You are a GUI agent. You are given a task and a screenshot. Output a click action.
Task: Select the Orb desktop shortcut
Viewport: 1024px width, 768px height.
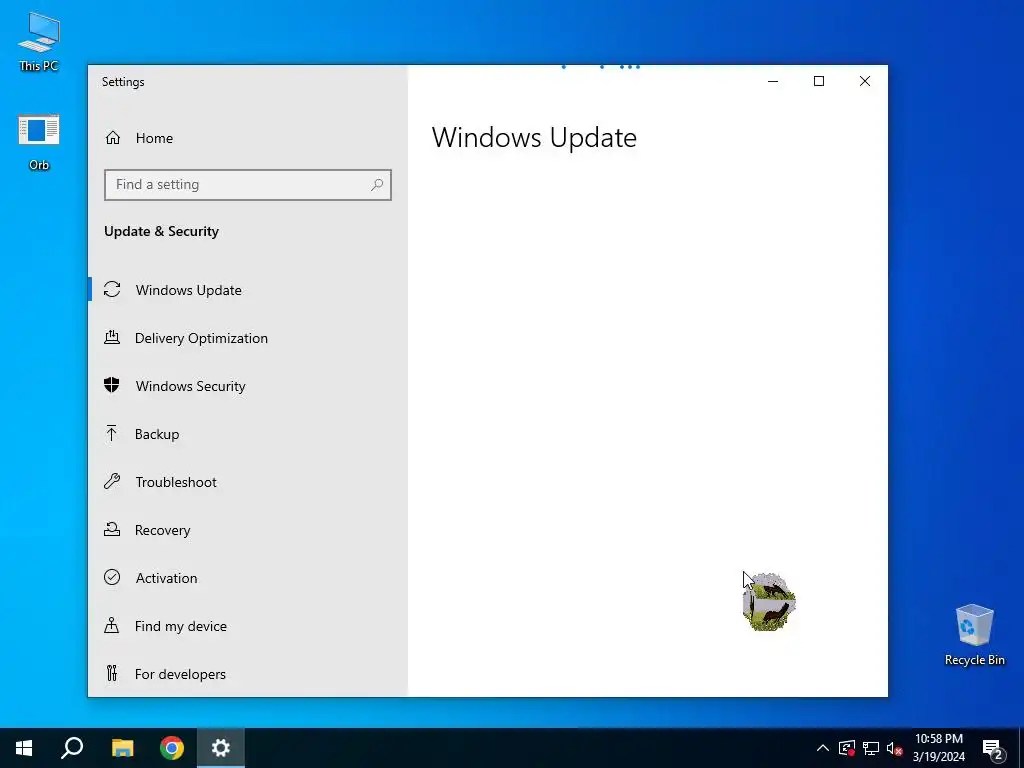click(x=39, y=142)
